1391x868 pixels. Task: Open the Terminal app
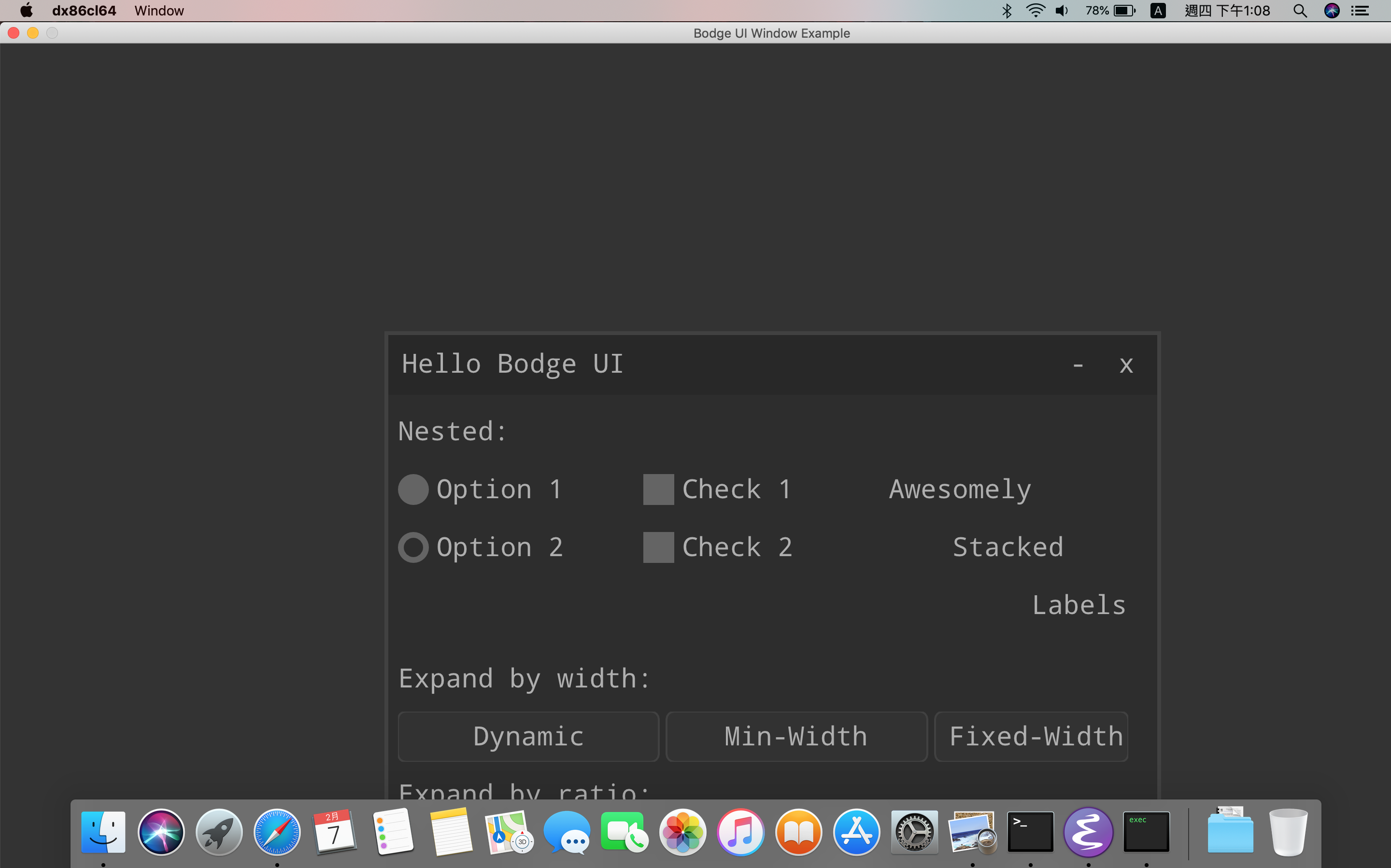1031,832
